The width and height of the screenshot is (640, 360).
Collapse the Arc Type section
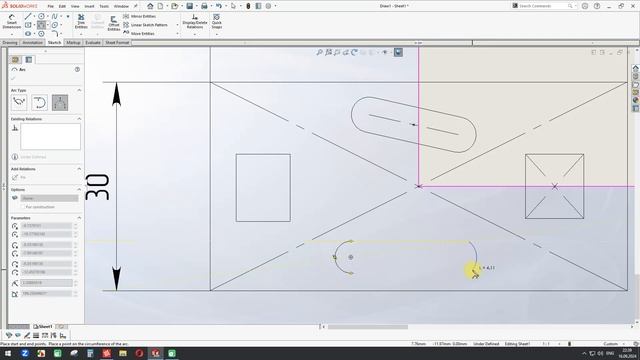[x=79, y=90]
